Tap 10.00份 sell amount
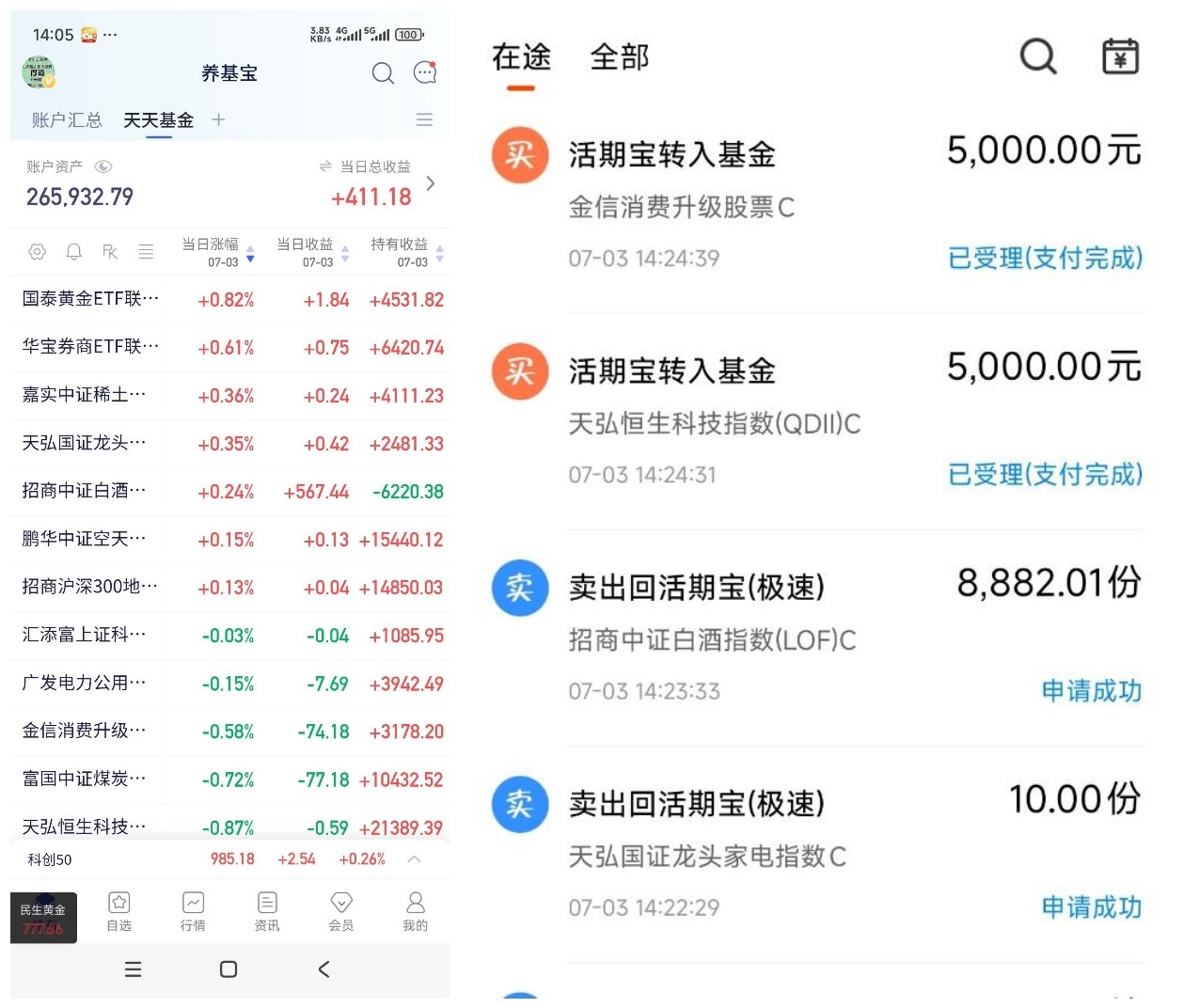This screenshot has width=1183, height=1008. pos(1075,799)
